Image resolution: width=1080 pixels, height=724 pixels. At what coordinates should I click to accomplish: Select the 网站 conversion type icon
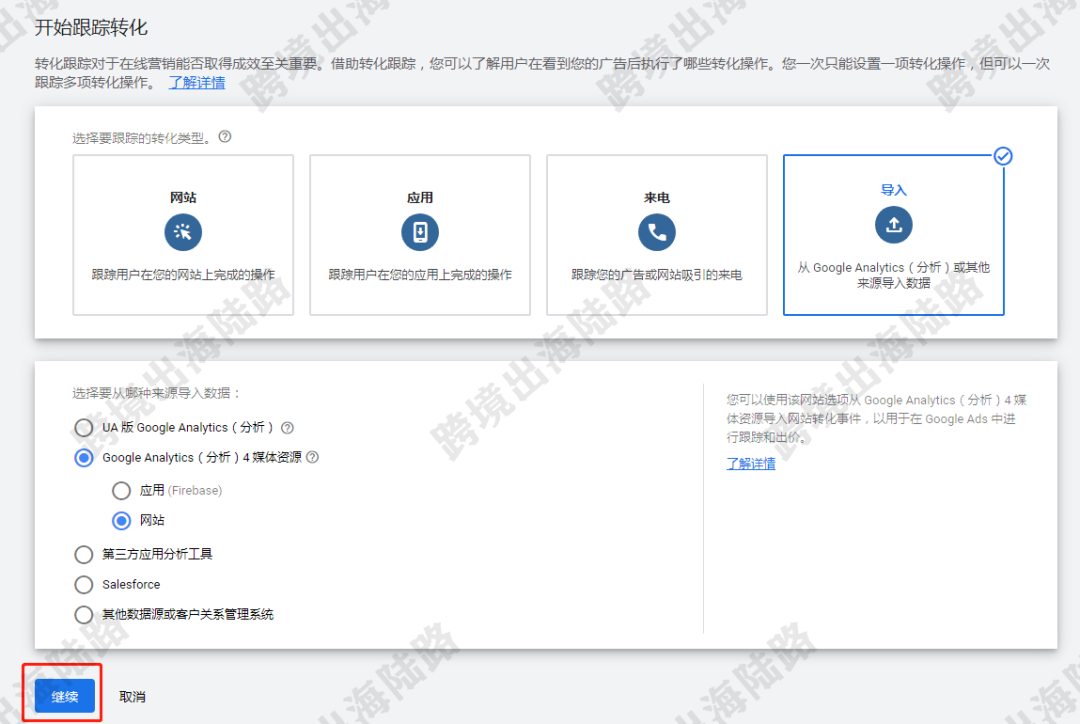click(183, 232)
